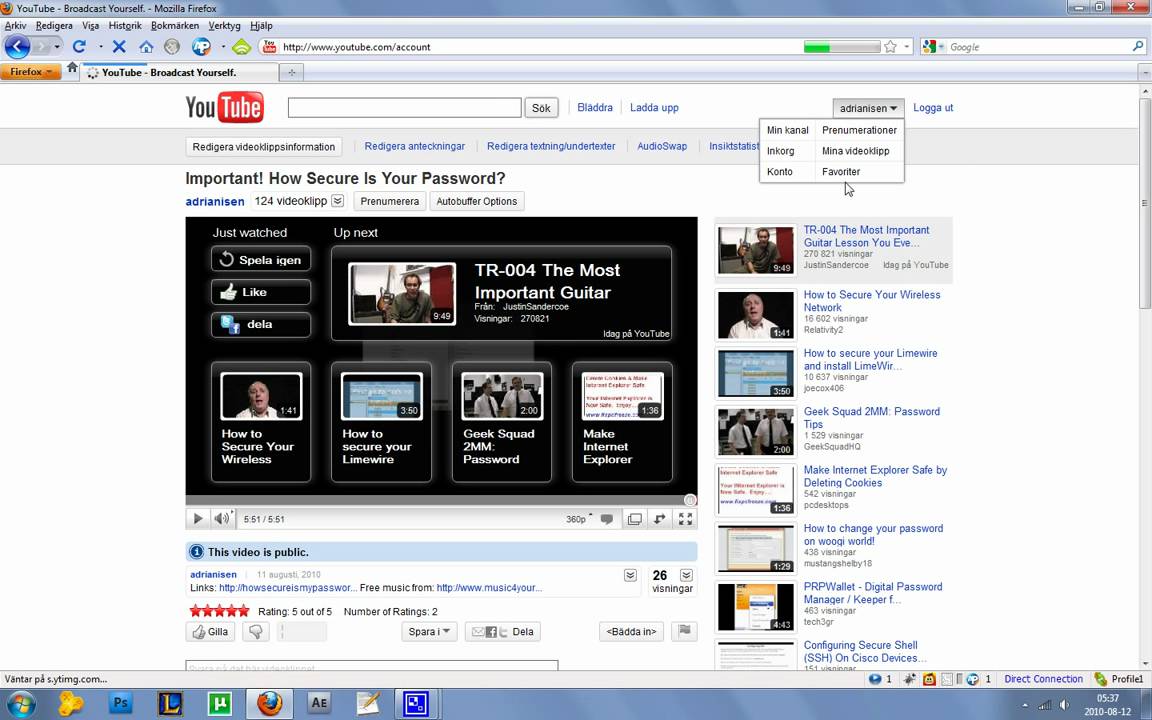Open the Arkiv menu
Screen dimensions: 1152x720
(15, 25)
